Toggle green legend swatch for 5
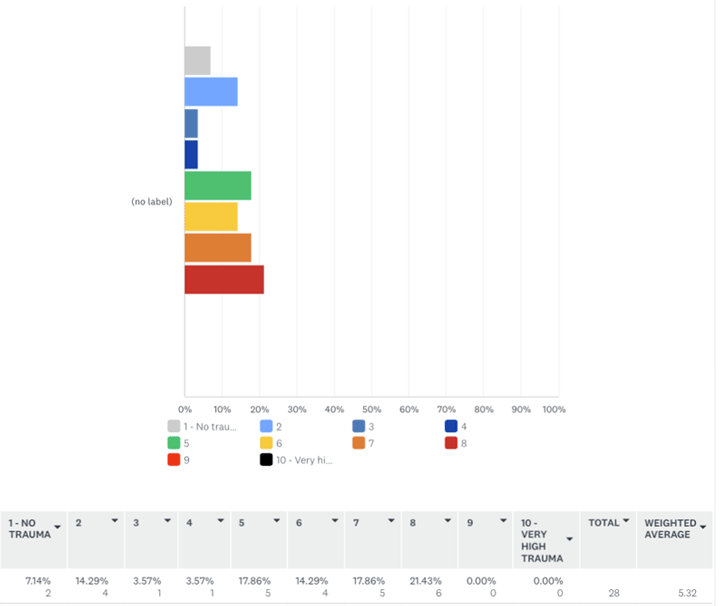The image size is (720, 606). click(x=174, y=443)
